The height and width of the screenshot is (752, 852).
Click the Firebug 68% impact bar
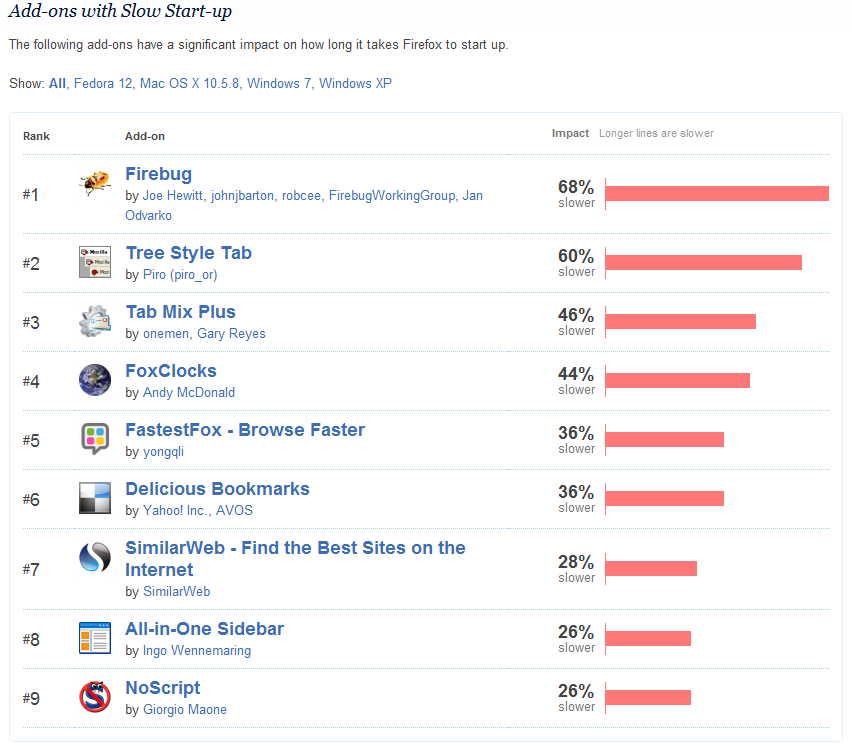tap(716, 194)
